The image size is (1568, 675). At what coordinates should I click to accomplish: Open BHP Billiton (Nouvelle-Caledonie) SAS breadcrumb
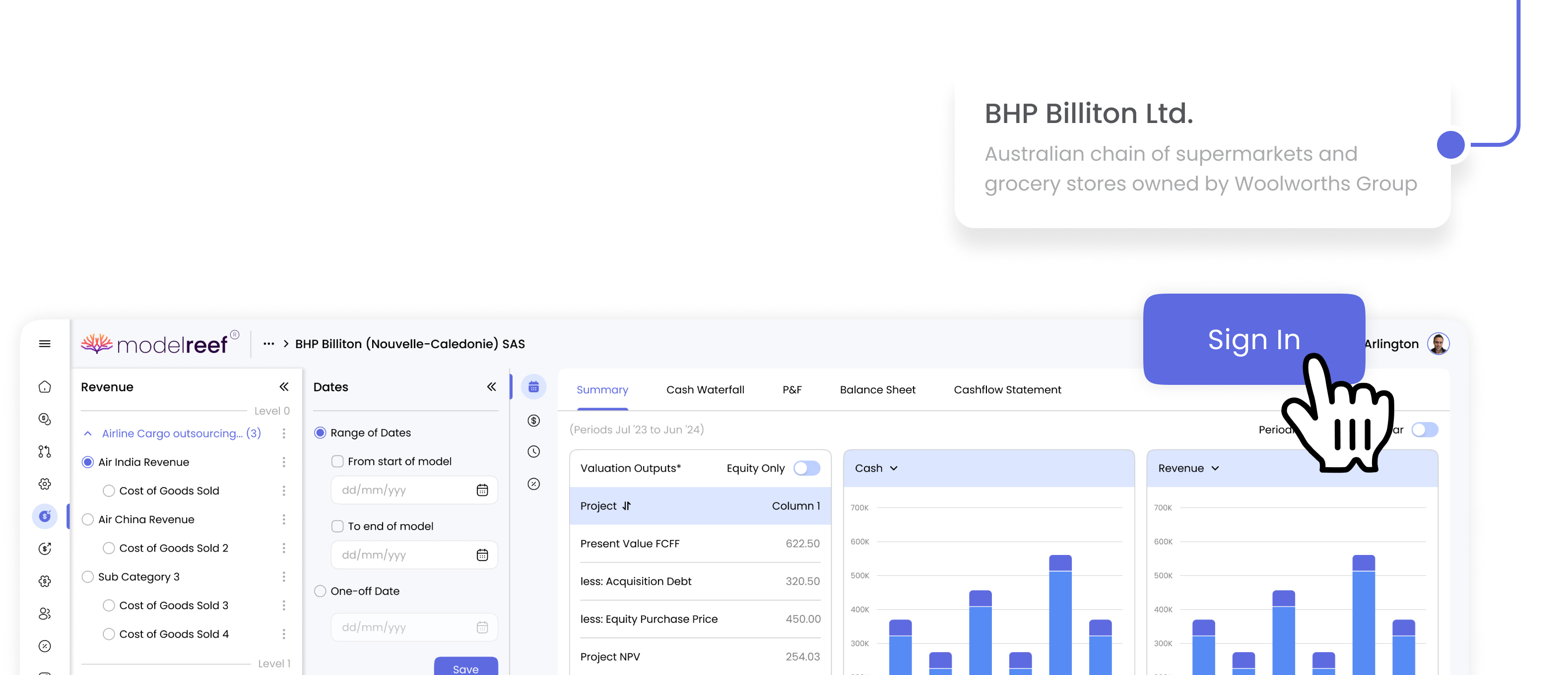(410, 344)
